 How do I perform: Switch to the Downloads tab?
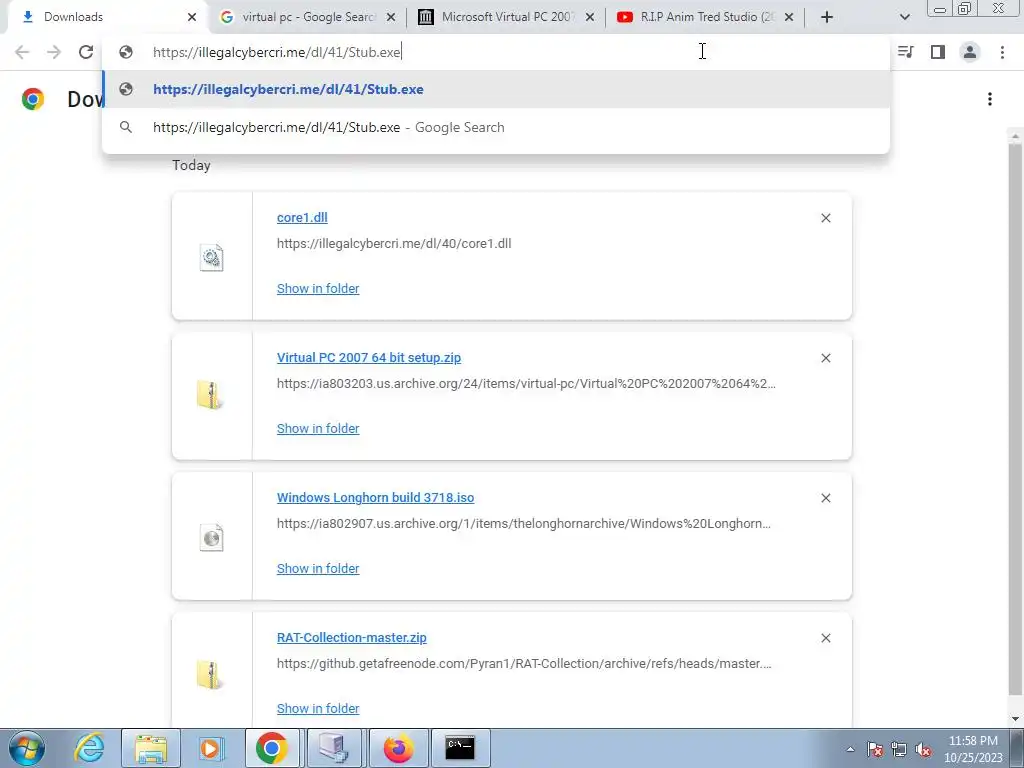[x=104, y=18]
